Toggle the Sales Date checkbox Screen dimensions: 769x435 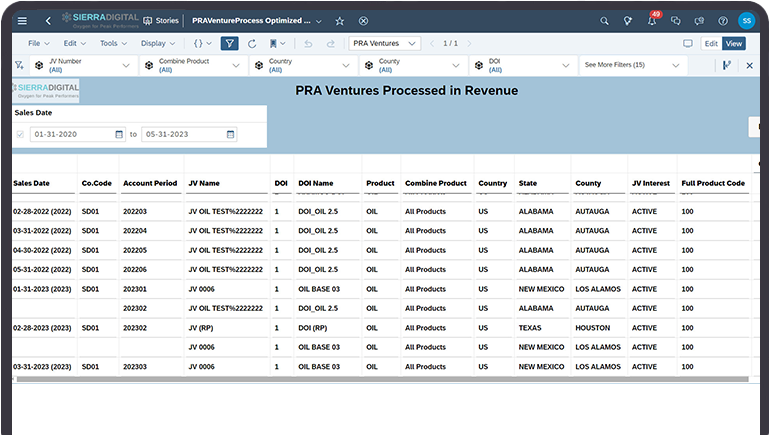click(20, 134)
